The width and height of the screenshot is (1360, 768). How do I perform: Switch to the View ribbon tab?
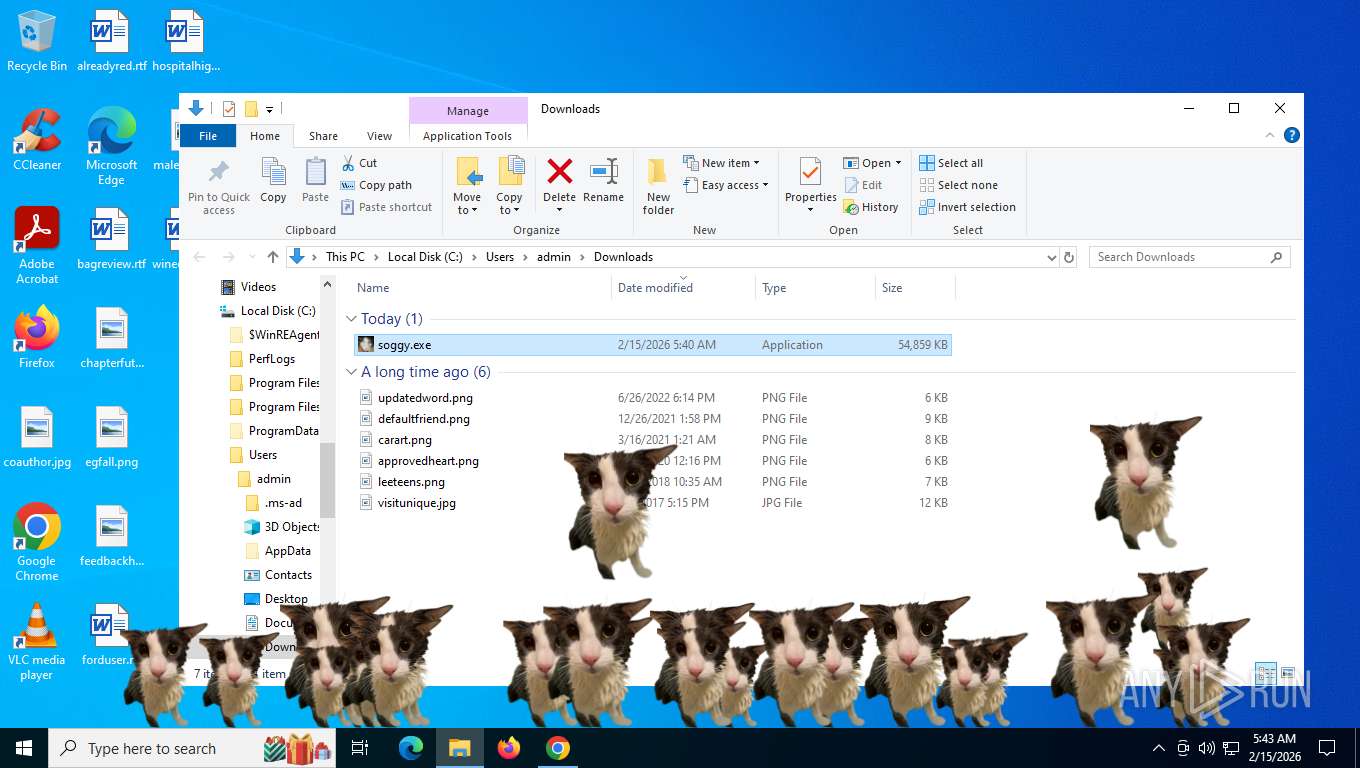coord(380,136)
